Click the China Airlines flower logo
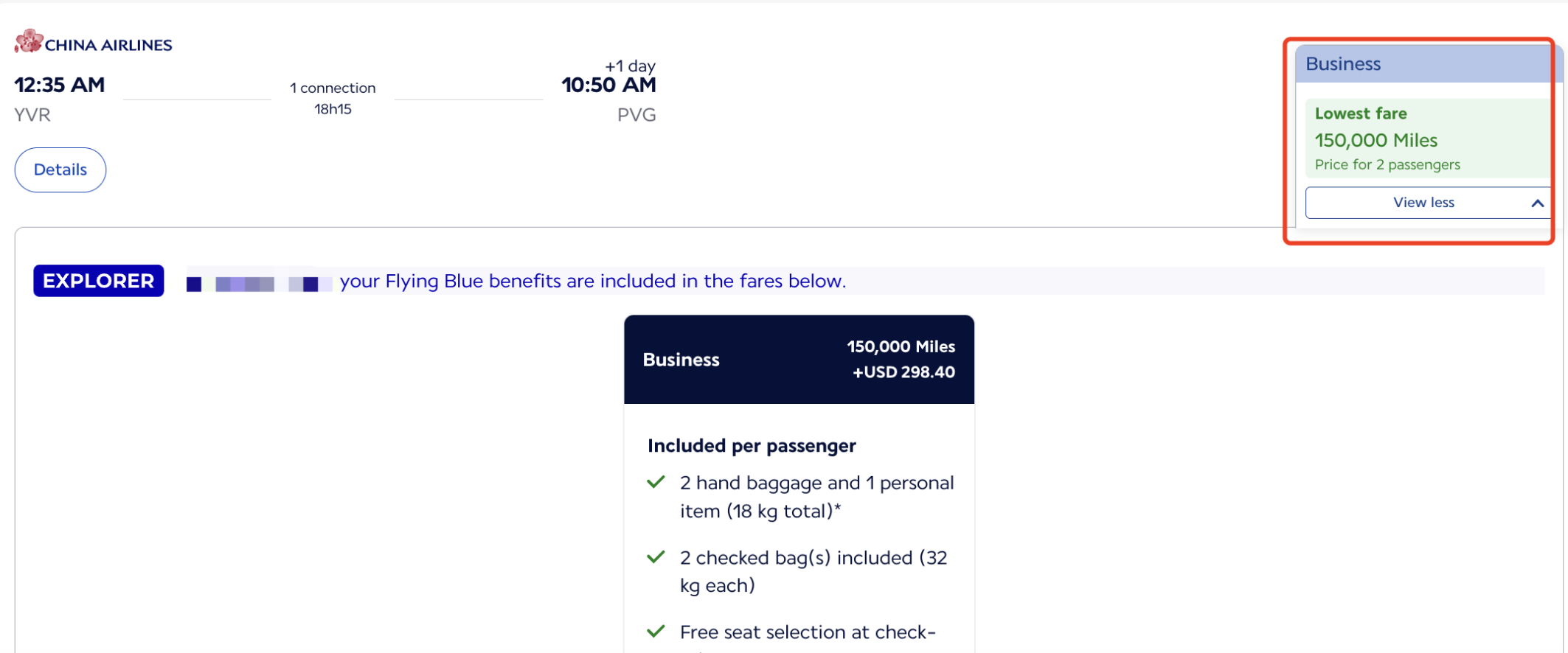 point(29,41)
